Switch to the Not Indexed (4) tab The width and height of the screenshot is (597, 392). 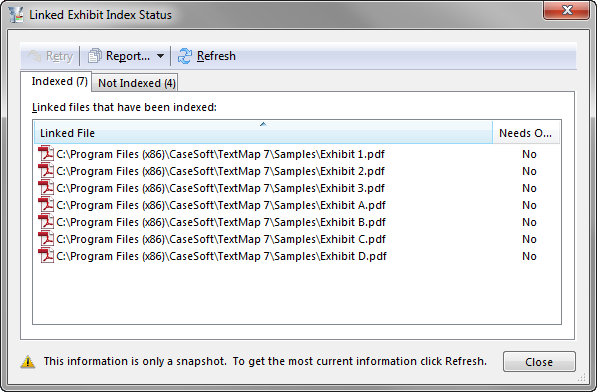click(136, 83)
